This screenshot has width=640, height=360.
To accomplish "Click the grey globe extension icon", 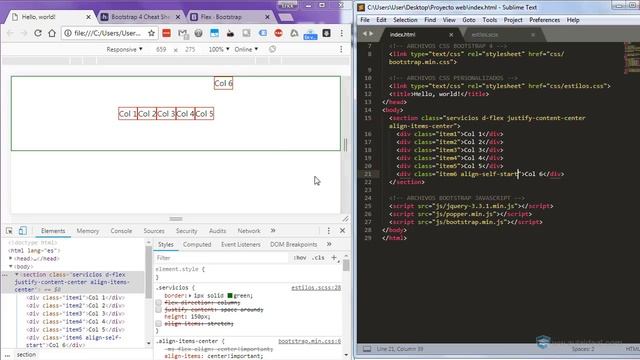I will tap(198, 33).
